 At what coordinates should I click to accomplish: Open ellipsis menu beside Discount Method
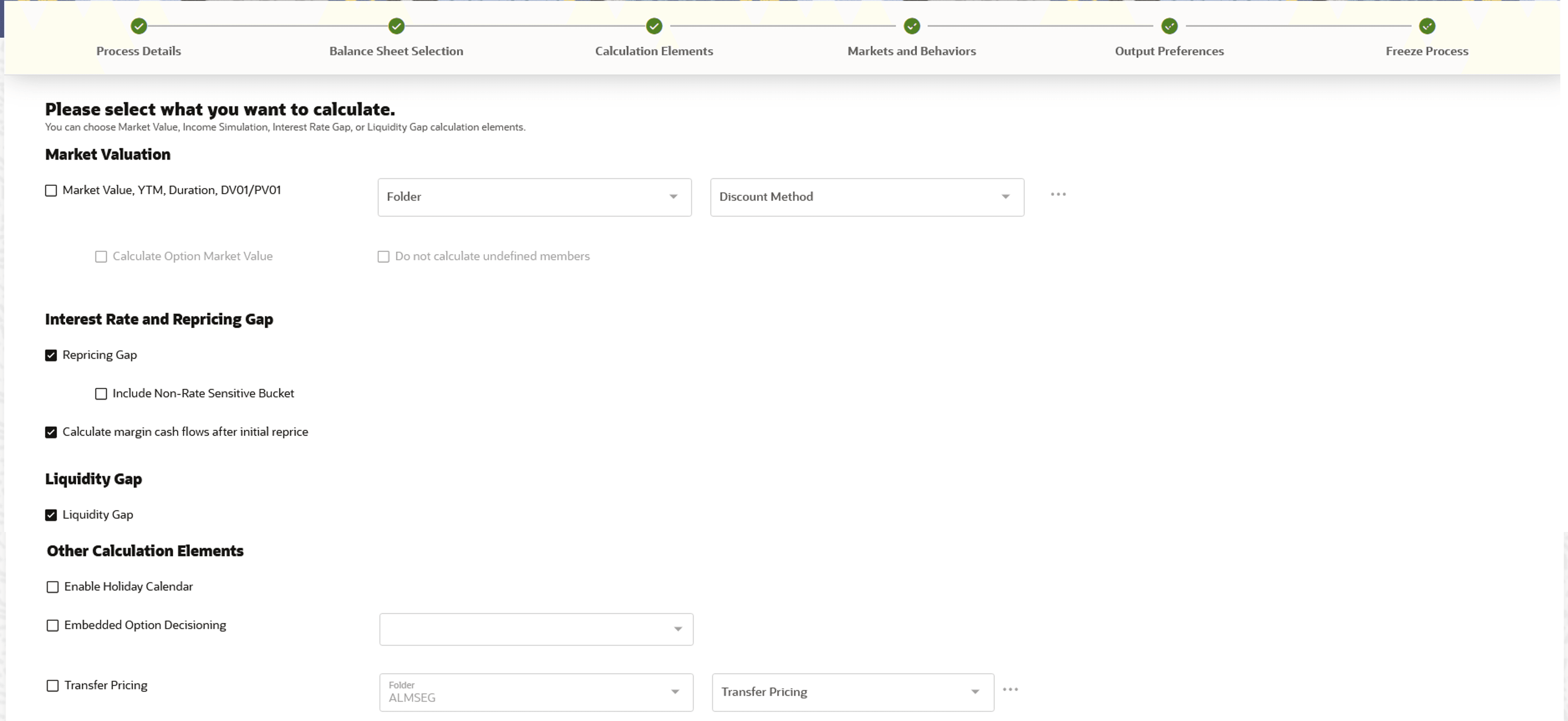(x=1058, y=194)
